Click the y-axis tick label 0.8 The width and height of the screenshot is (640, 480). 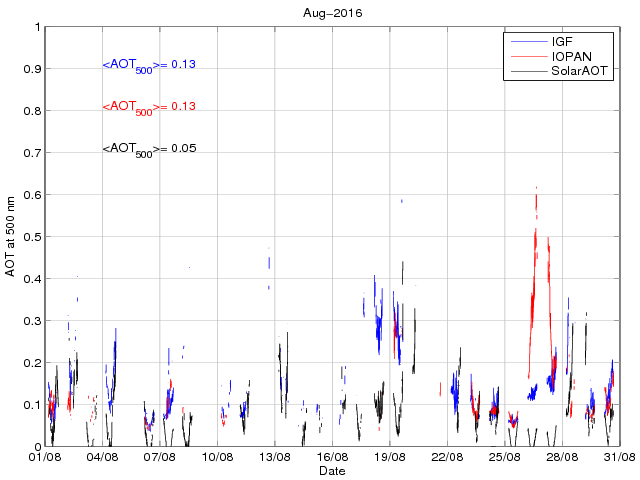tap(32, 111)
